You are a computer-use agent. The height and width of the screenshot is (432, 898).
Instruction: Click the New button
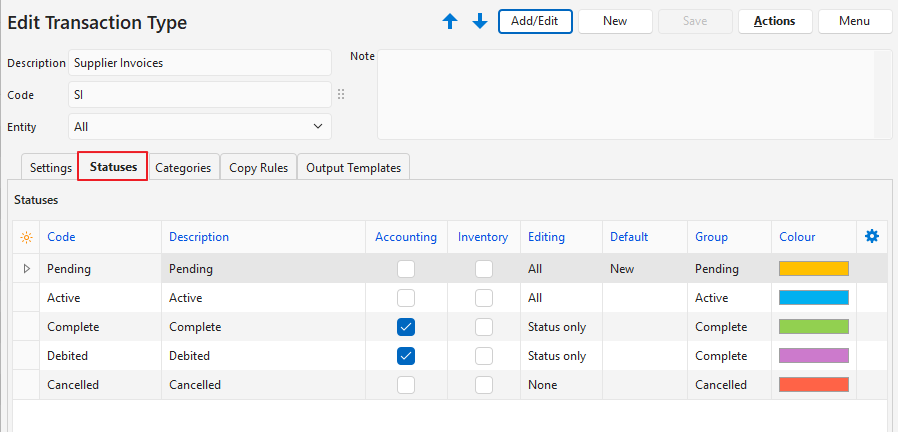click(615, 21)
